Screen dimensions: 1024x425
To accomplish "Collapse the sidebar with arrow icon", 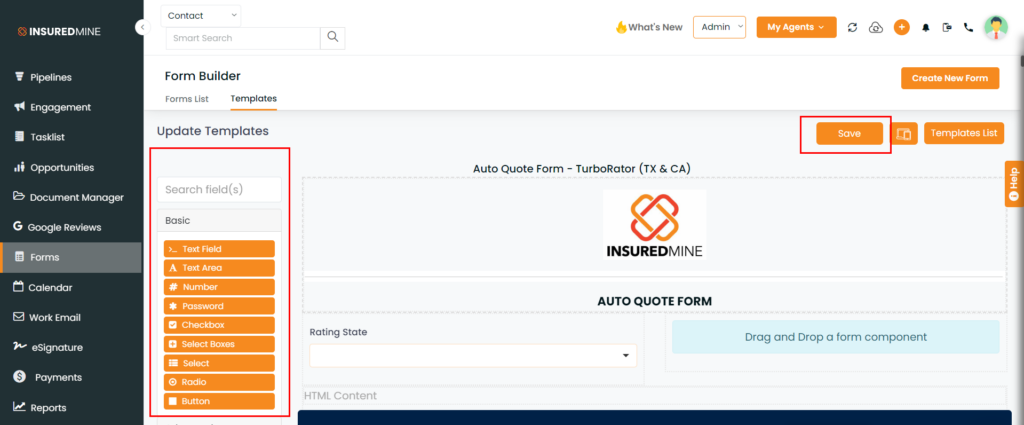I will pos(142,27).
